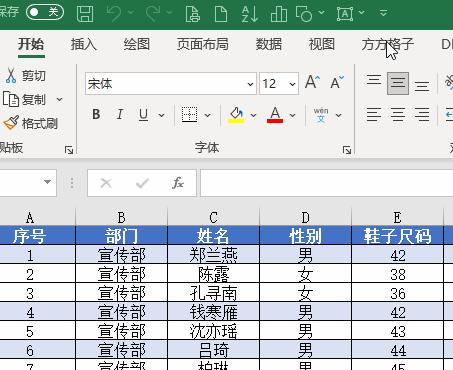
Task: Open the font size dropdown showing 12
Action: coord(279,84)
